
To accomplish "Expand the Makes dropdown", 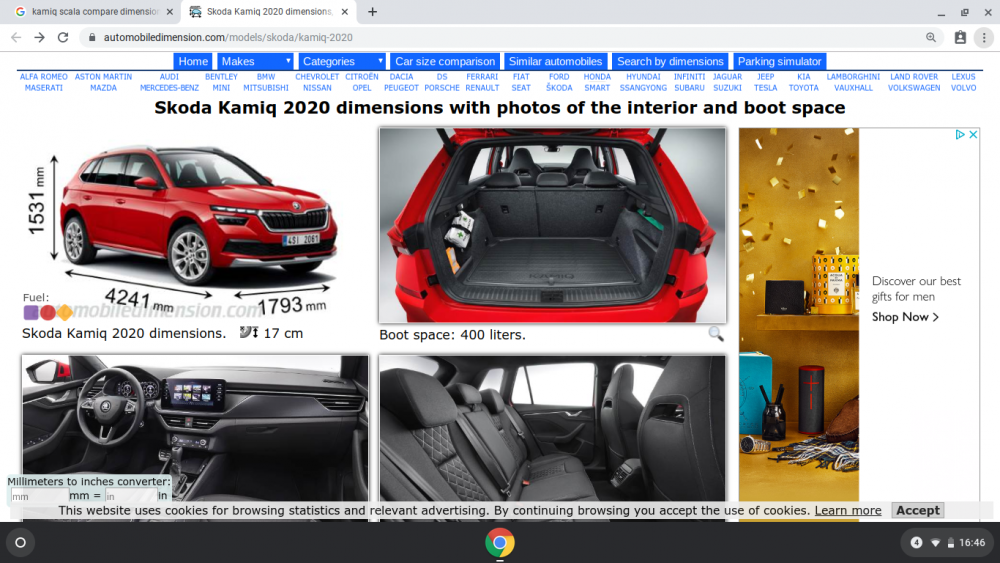I will [254, 61].
